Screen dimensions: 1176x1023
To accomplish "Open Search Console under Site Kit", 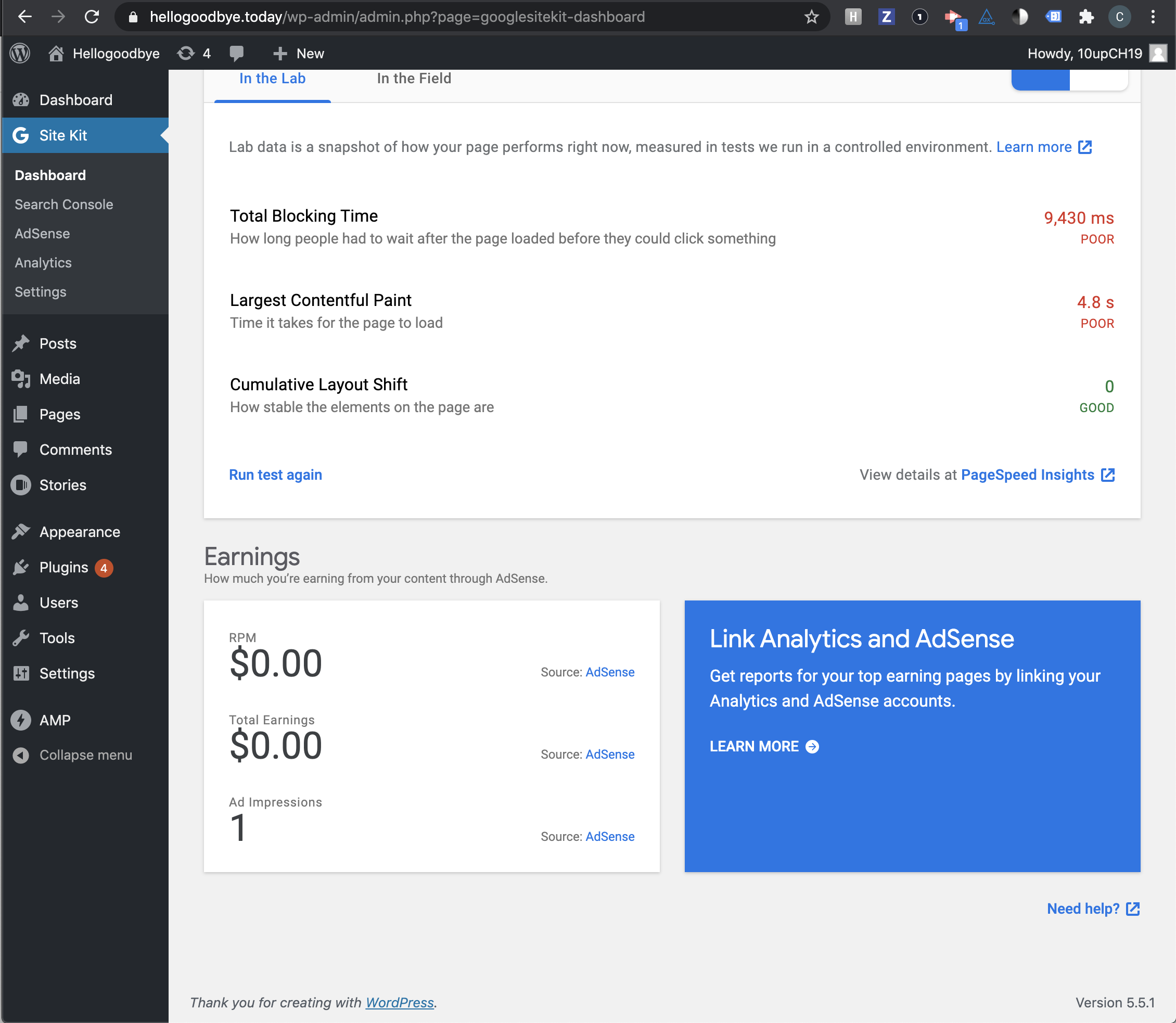I will [x=64, y=204].
